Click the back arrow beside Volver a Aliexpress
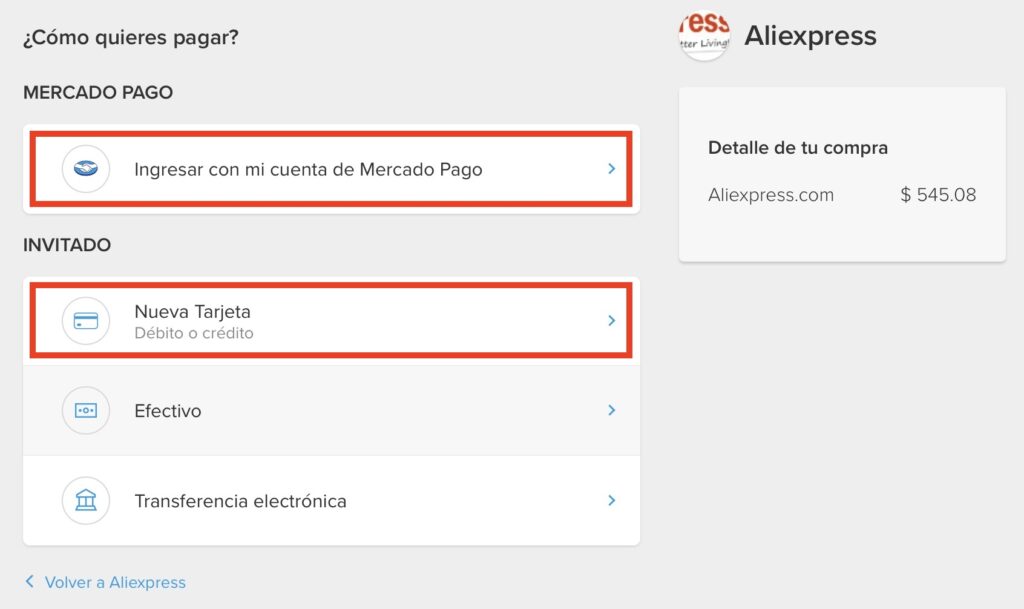This screenshot has width=1024, height=609. click(29, 581)
